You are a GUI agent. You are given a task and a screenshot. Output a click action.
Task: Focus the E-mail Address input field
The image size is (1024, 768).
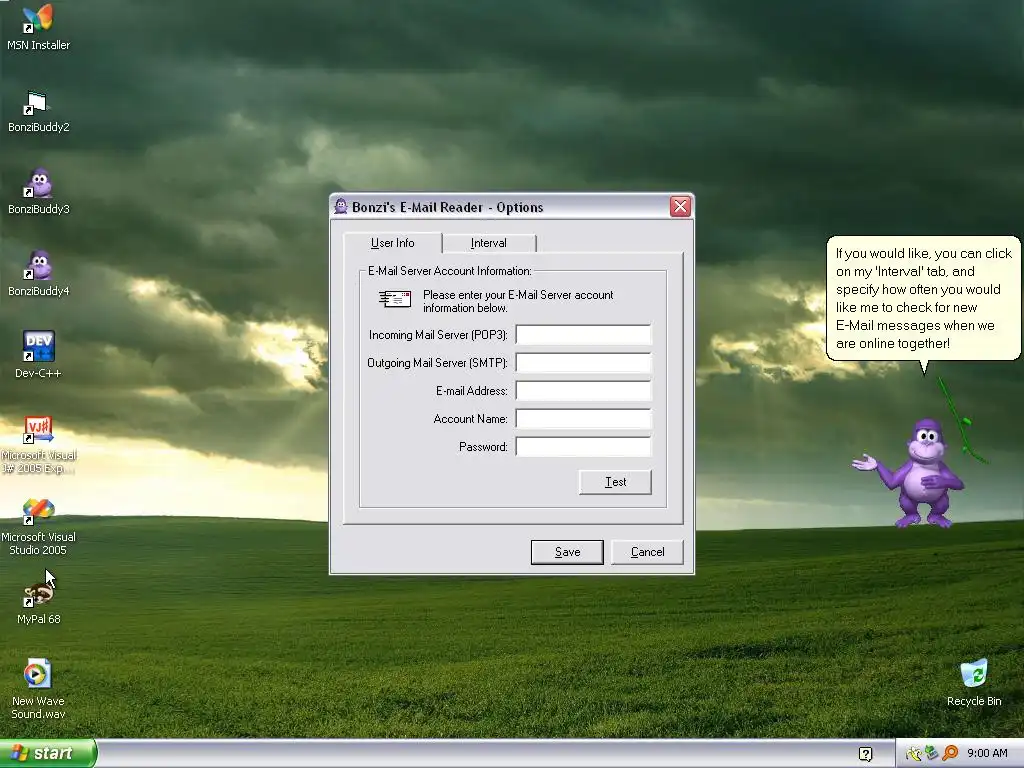click(583, 391)
